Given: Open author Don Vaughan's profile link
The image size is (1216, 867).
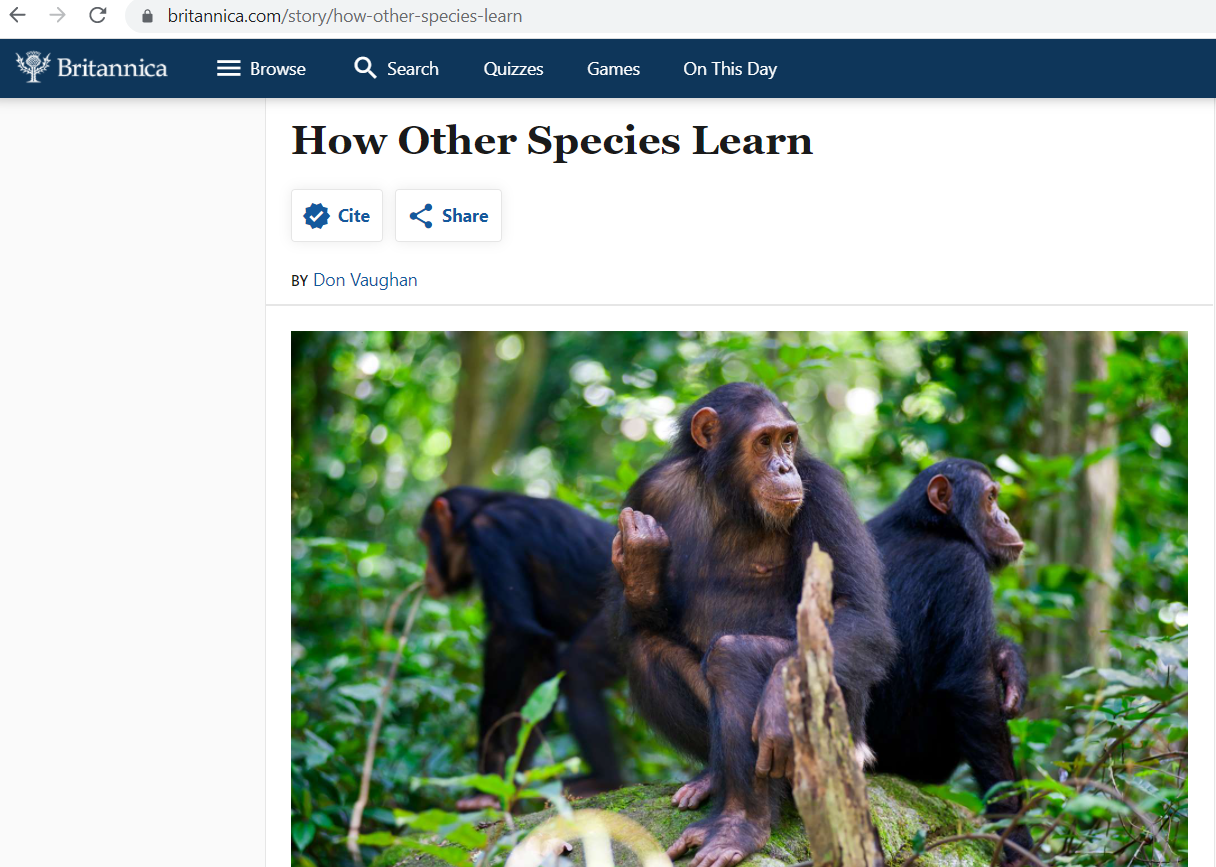Looking at the screenshot, I should pos(365,280).
